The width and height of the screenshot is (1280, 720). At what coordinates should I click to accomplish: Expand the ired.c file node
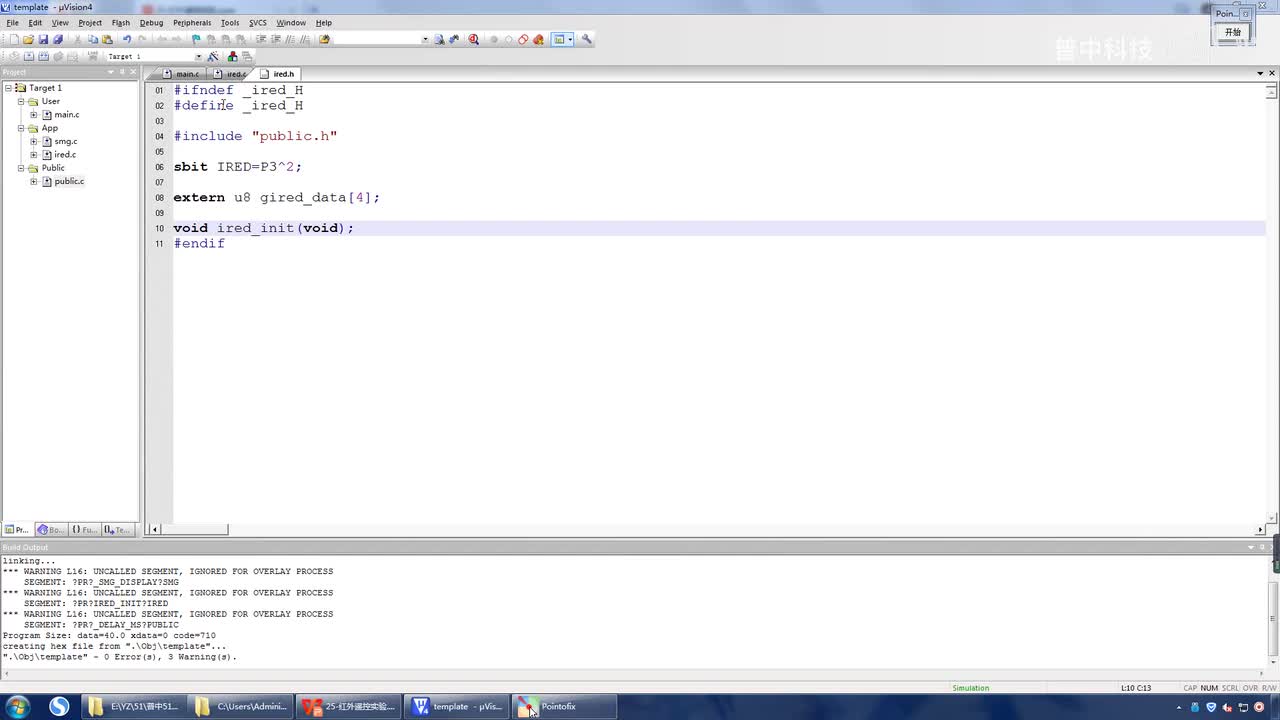pos(34,155)
